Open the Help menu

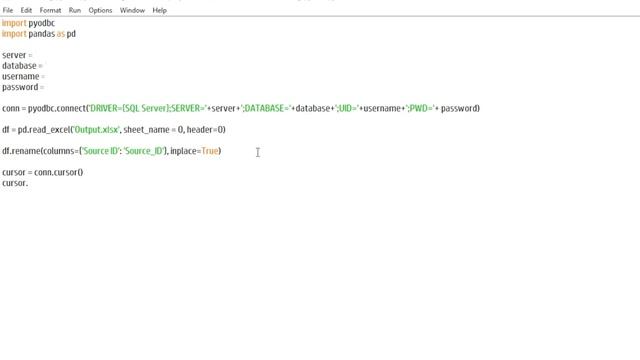point(160,10)
